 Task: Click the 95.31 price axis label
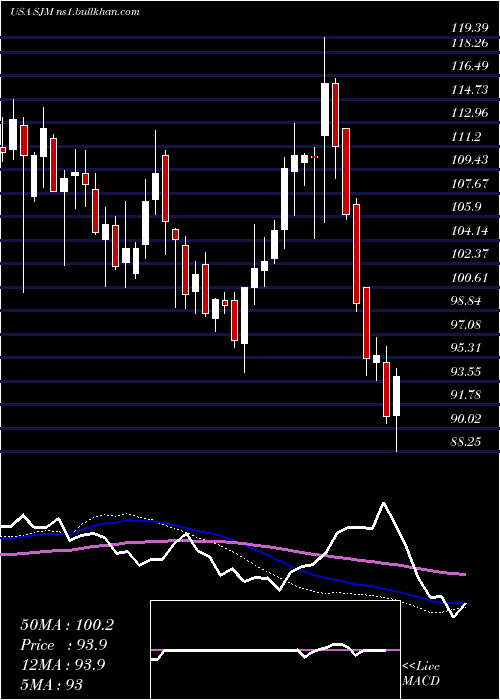coord(466,348)
